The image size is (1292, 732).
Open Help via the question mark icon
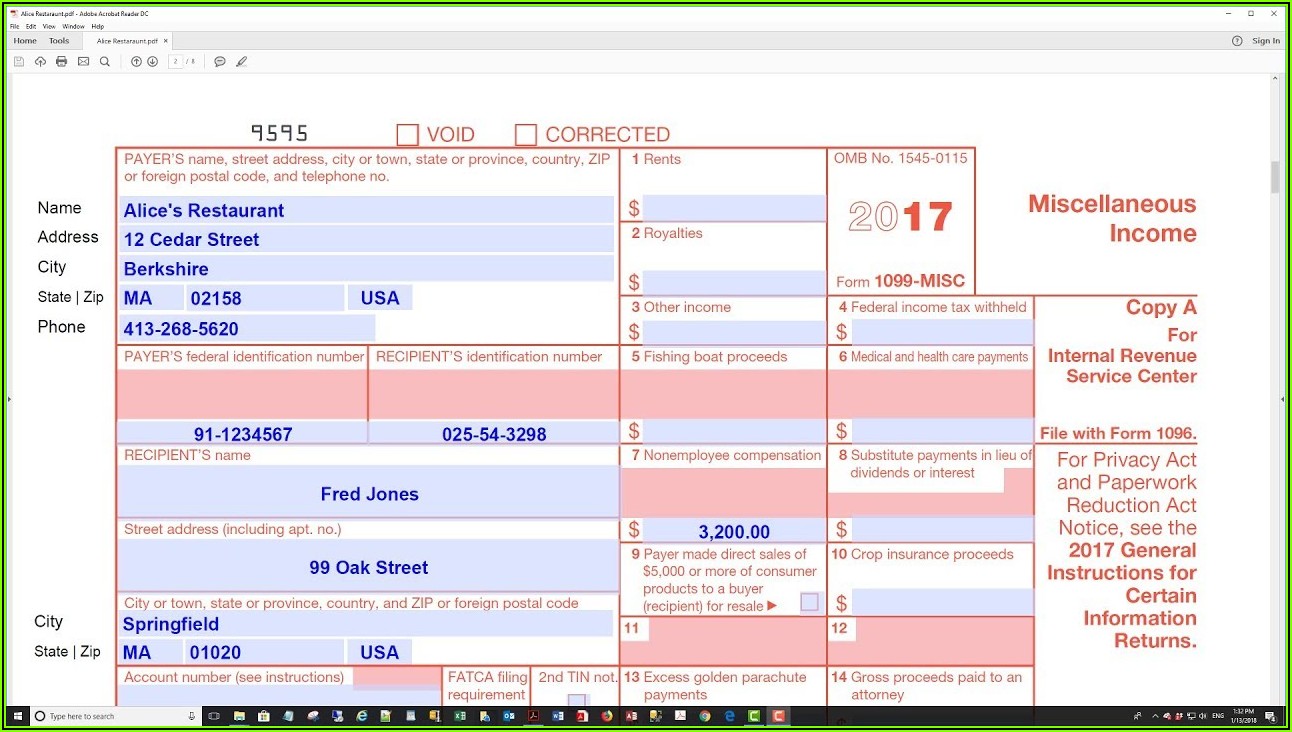point(1237,41)
